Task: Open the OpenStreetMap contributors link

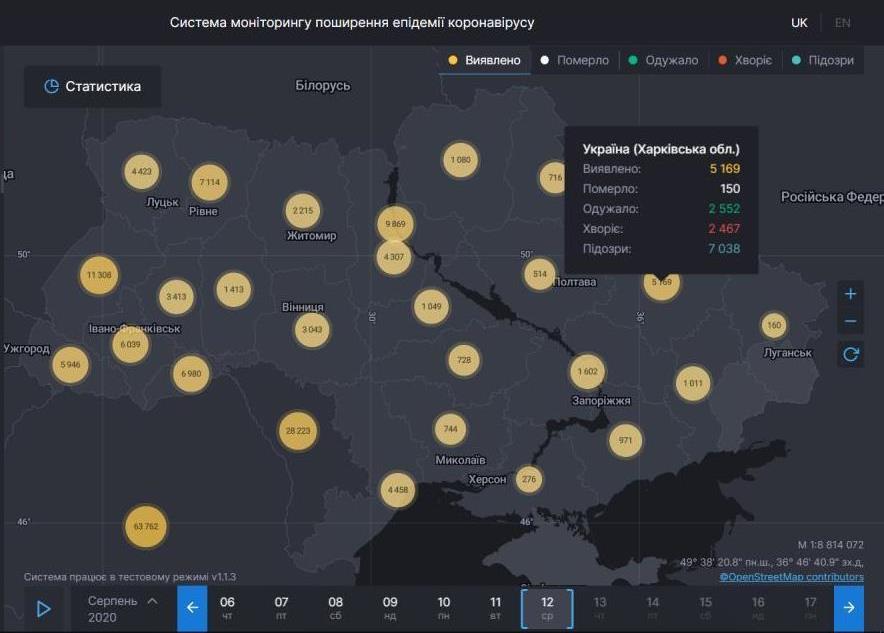Action: tap(791, 577)
